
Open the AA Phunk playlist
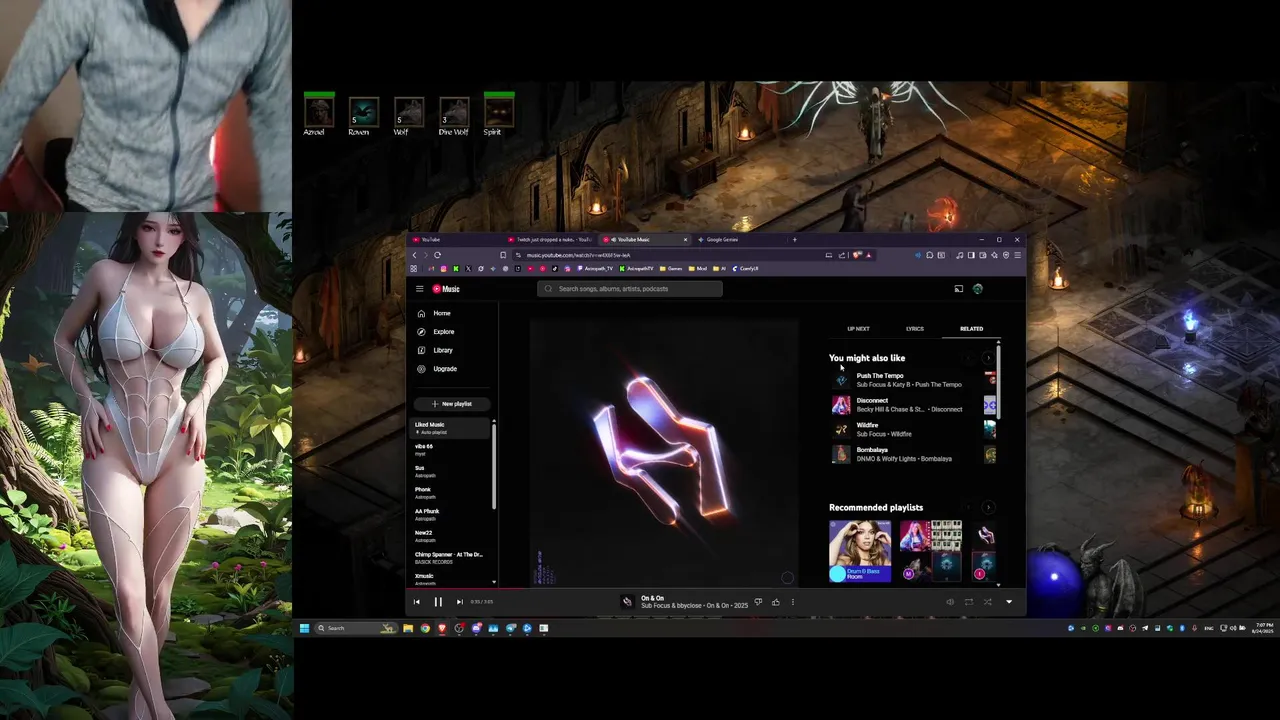tap(450, 515)
